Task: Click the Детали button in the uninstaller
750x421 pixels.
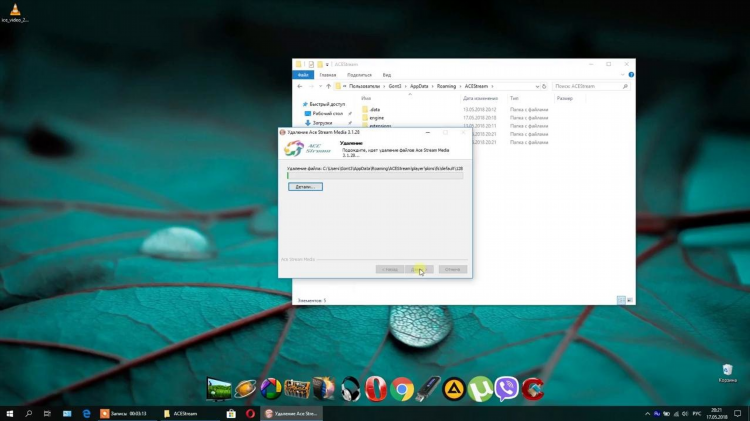Action: [x=305, y=187]
